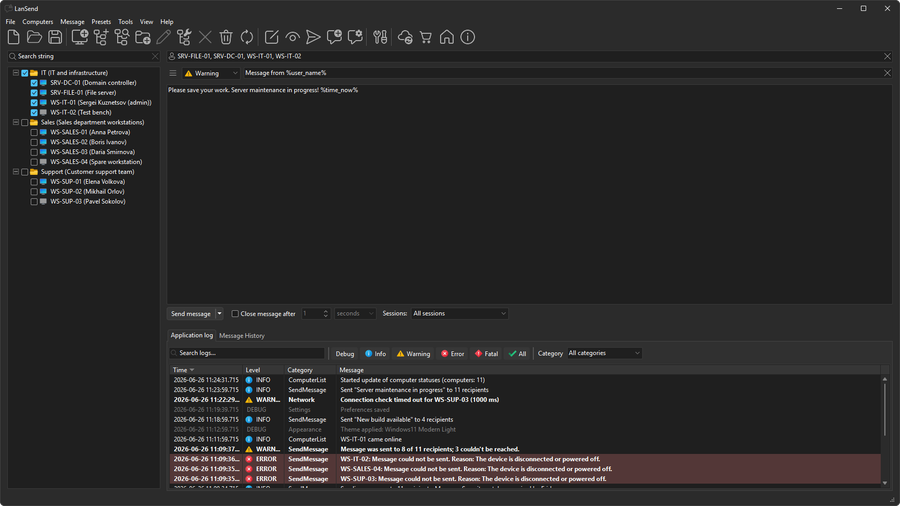Screen dimensions: 900x506
Task: Click the New file toolbar icon
Action: pos(14,37)
